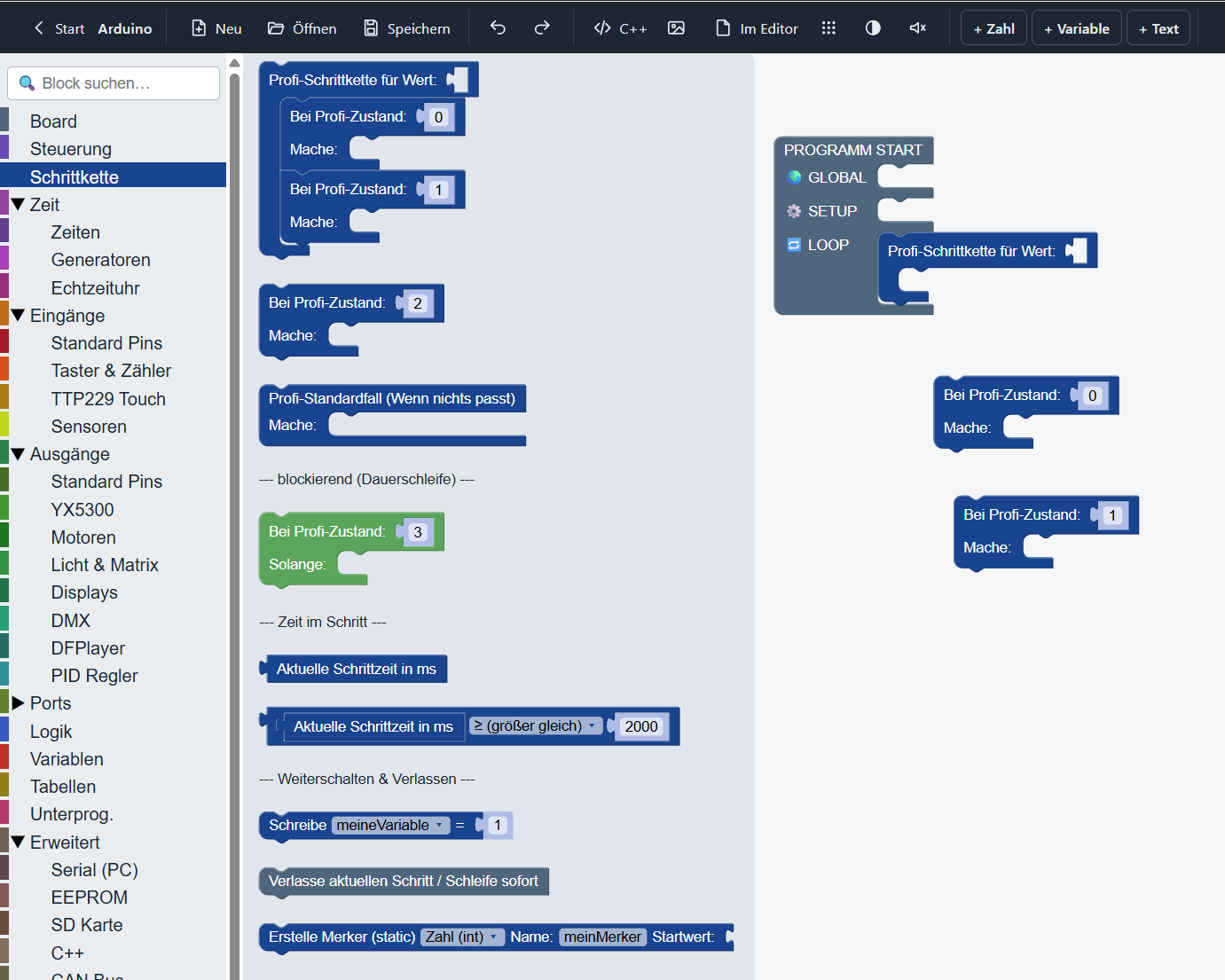Click Öffnen to open a file
This screenshot has height=980, width=1225.
pyautogui.click(x=302, y=28)
